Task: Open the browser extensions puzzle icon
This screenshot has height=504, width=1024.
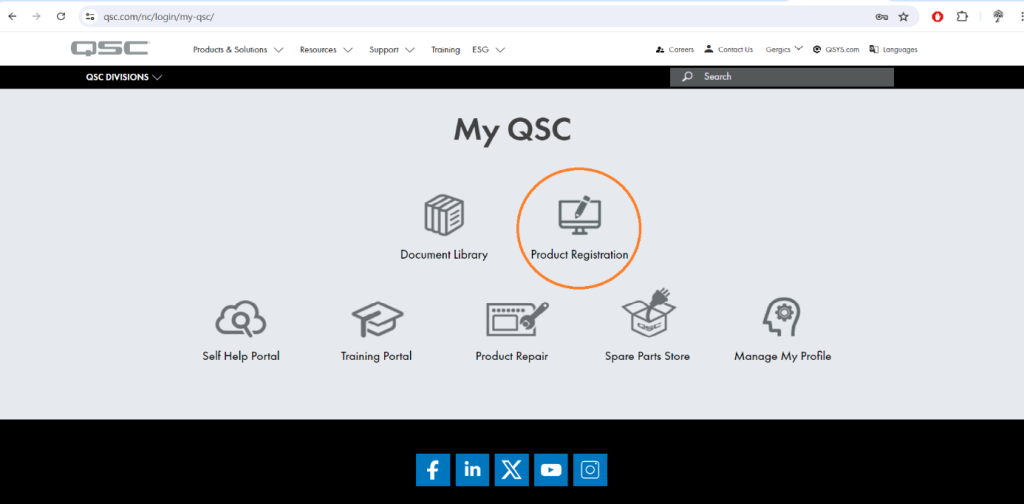Action: (962, 17)
